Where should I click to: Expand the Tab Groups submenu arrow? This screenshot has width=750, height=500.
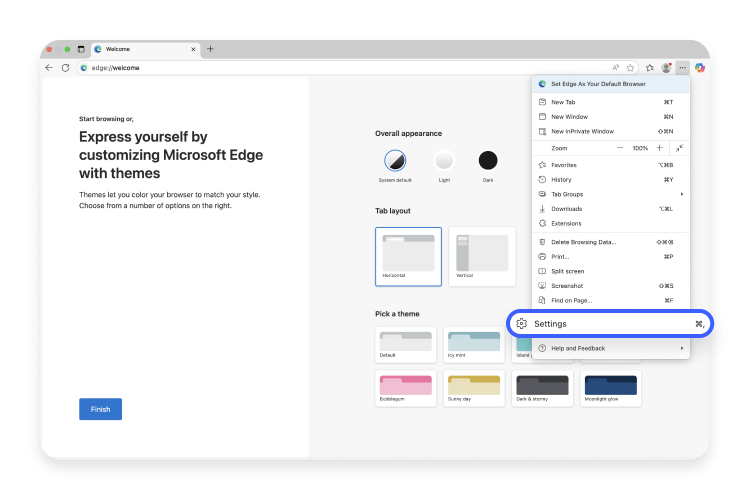pyautogui.click(x=682, y=194)
